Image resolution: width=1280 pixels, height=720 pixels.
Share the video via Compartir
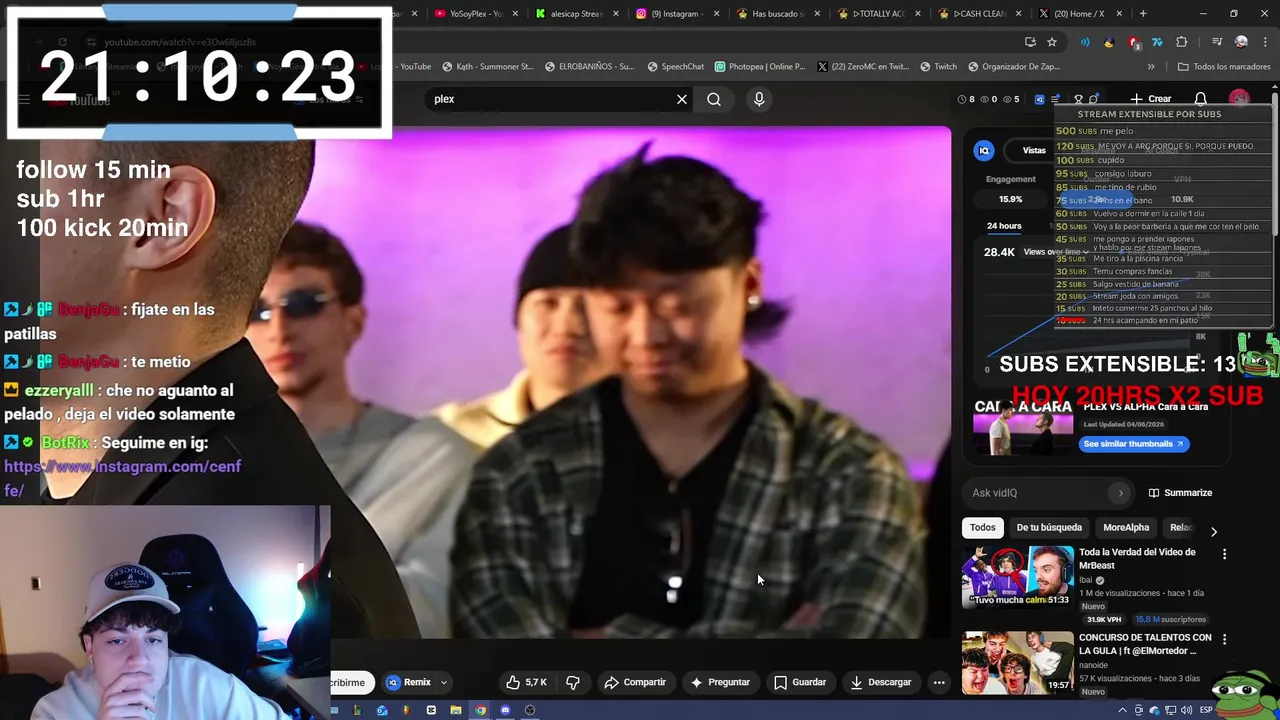[635, 682]
